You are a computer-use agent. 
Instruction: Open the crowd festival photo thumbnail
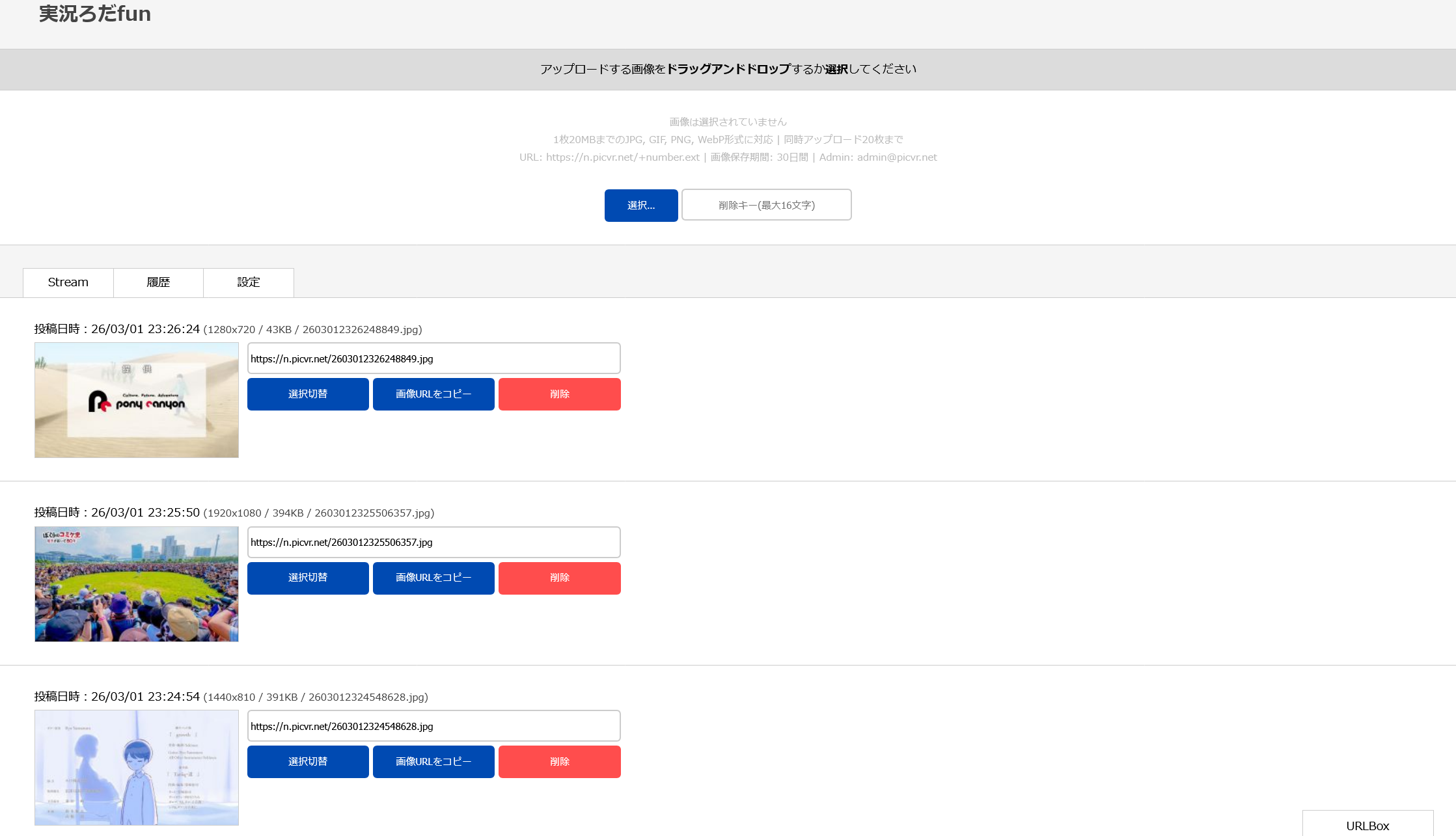137,584
